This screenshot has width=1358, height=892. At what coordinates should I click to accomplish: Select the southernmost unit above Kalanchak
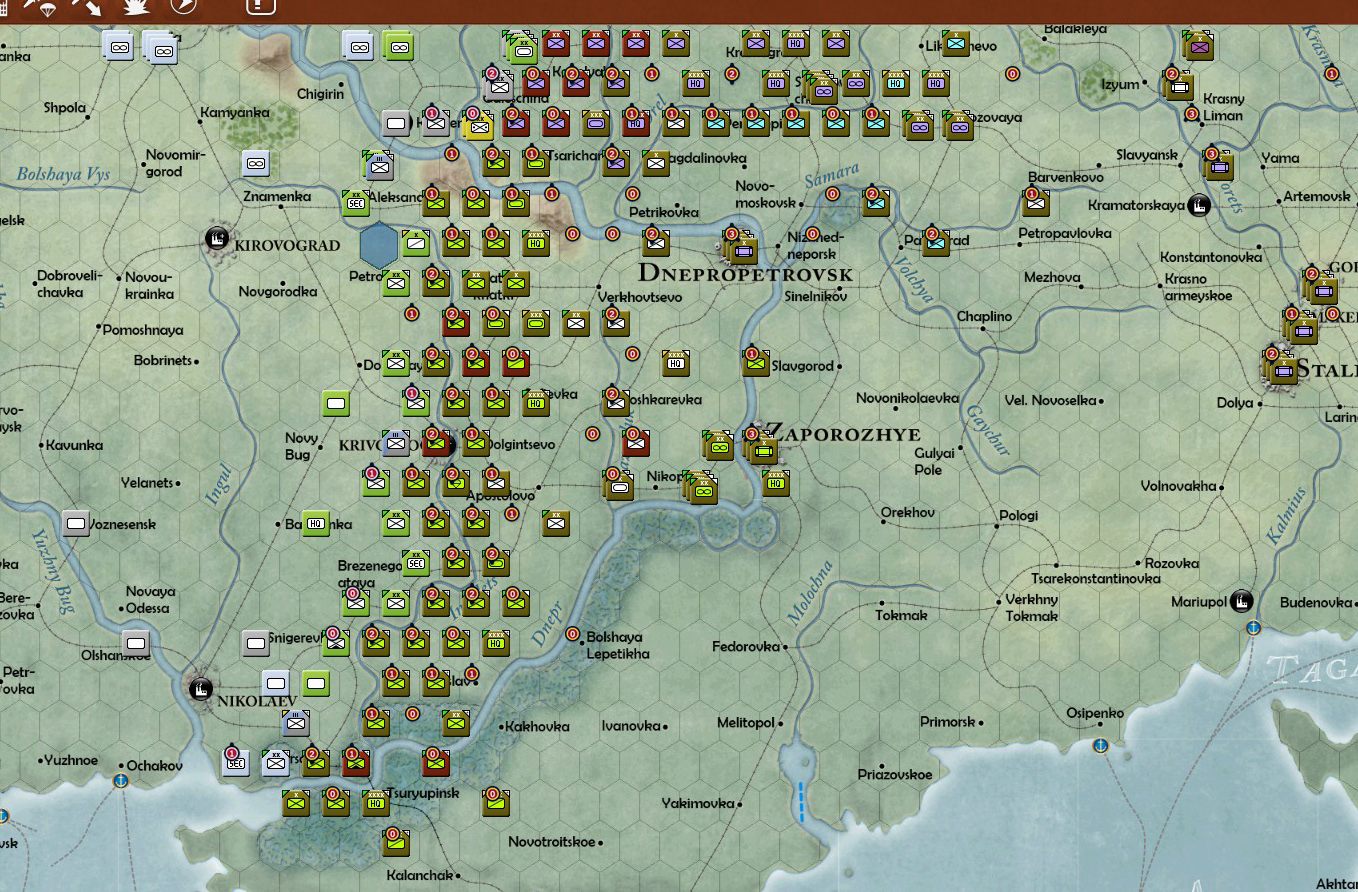396,843
